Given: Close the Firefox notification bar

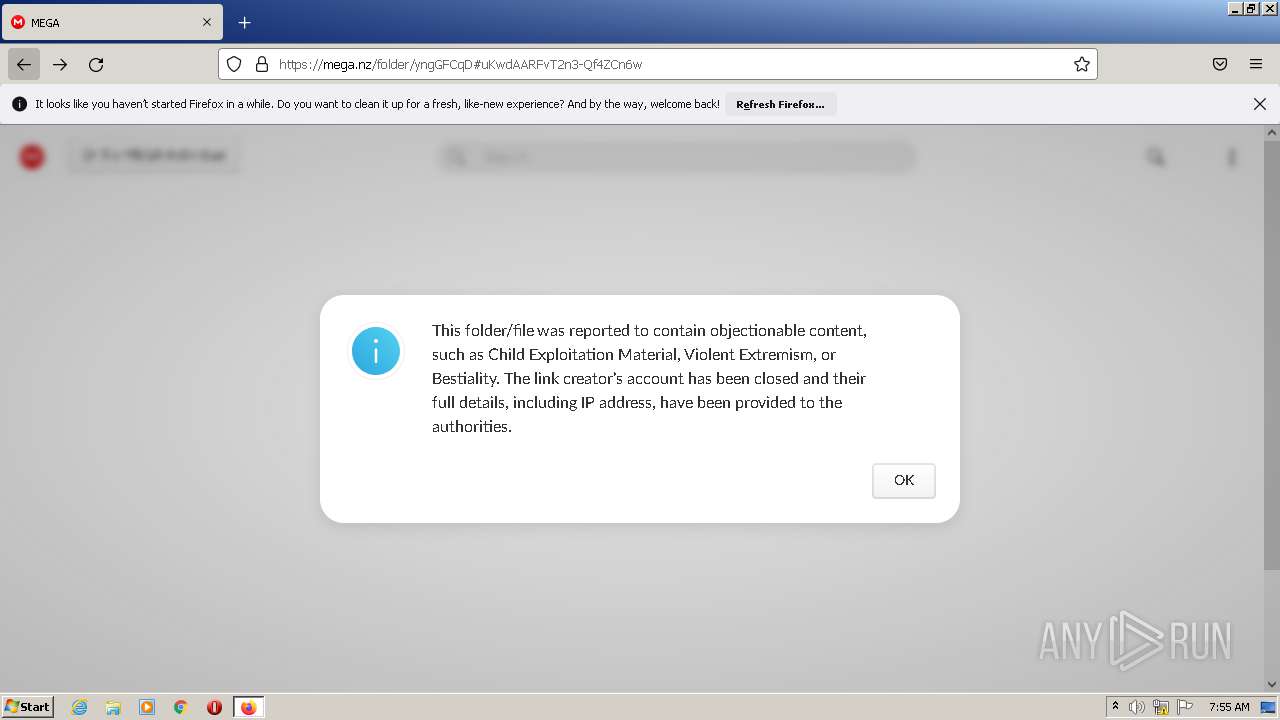Looking at the screenshot, I should pyautogui.click(x=1260, y=104).
